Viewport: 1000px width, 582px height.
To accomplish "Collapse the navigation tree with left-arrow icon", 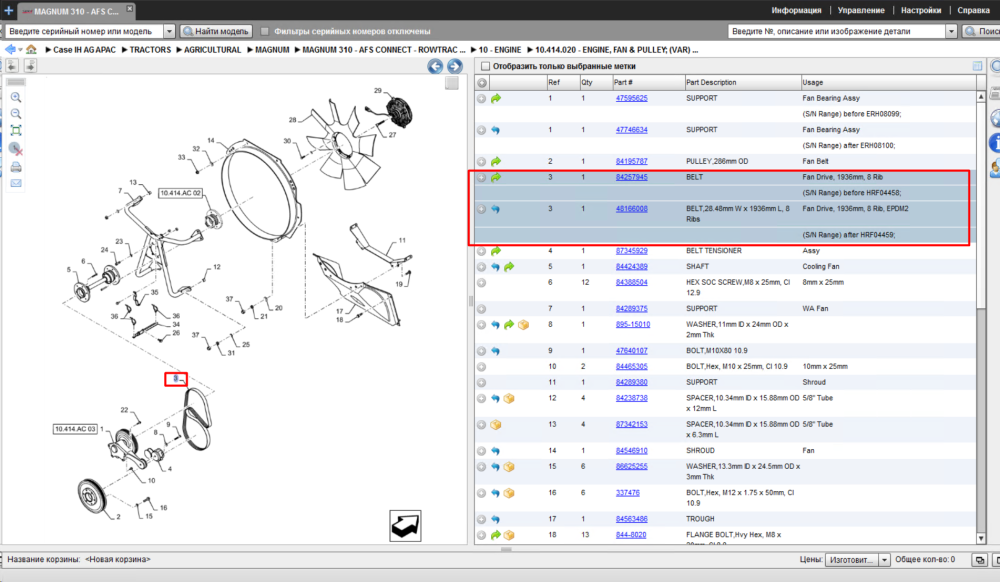I will 12,66.
